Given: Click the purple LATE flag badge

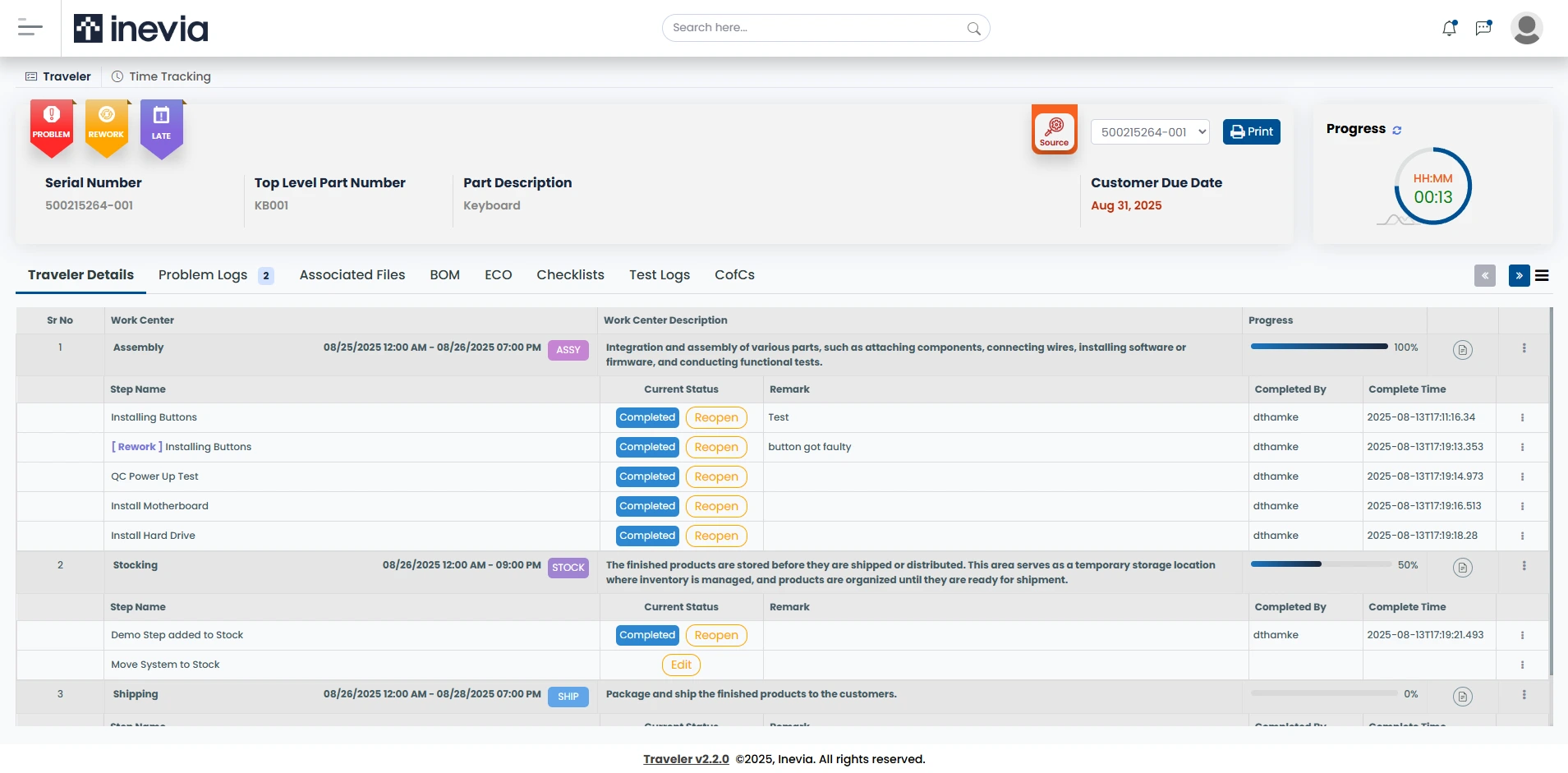Looking at the screenshot, I should (x=161, y=127).
